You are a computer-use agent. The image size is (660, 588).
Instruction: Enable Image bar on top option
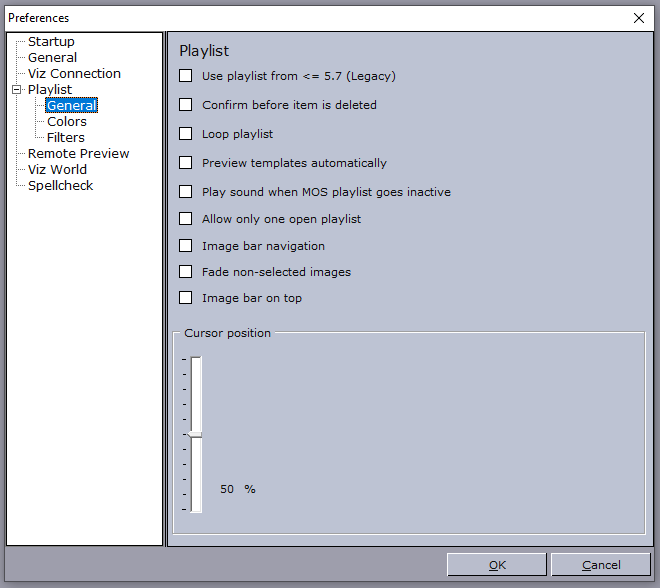(x=186, y=298)
